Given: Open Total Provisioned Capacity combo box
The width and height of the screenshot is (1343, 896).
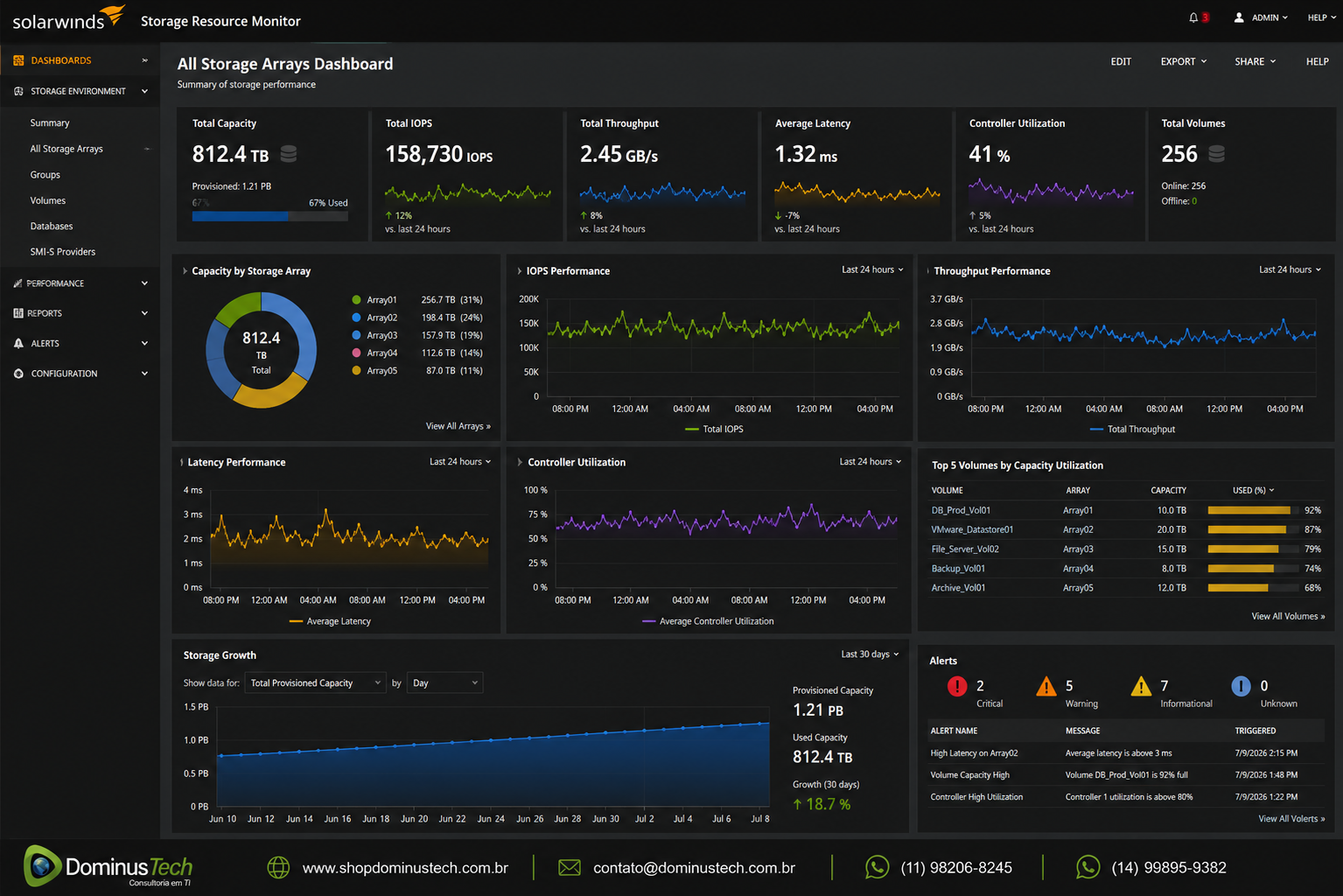Looking at the screenshot, I should click(316, 682).
